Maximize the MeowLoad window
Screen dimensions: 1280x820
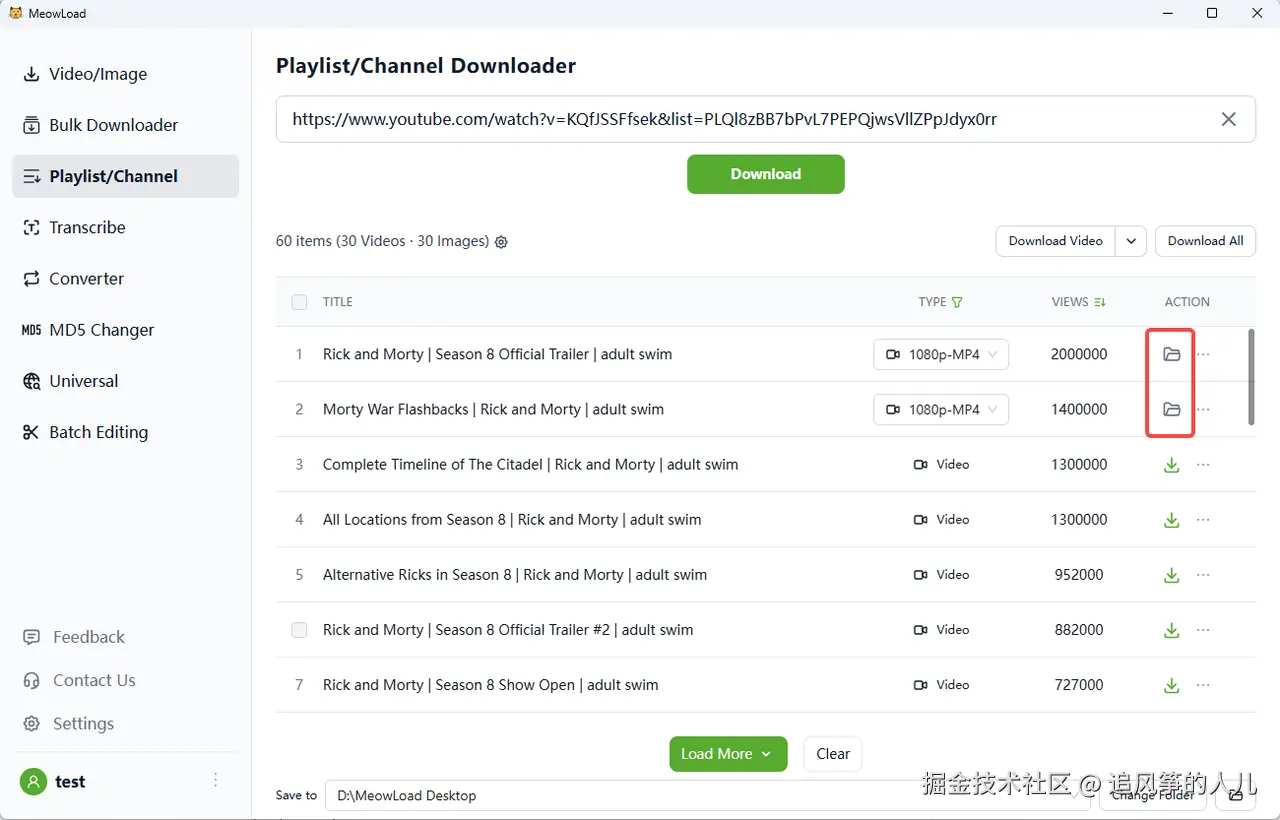coord(1212,13)
